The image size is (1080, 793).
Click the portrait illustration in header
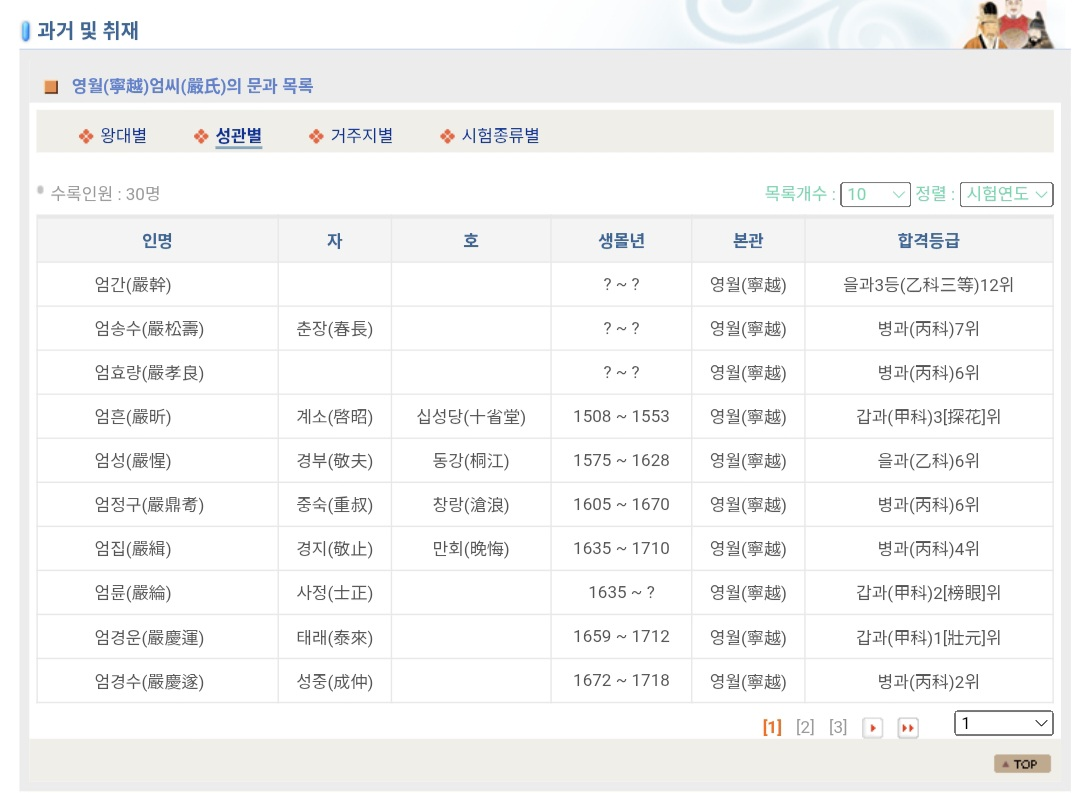point(1008,25)
